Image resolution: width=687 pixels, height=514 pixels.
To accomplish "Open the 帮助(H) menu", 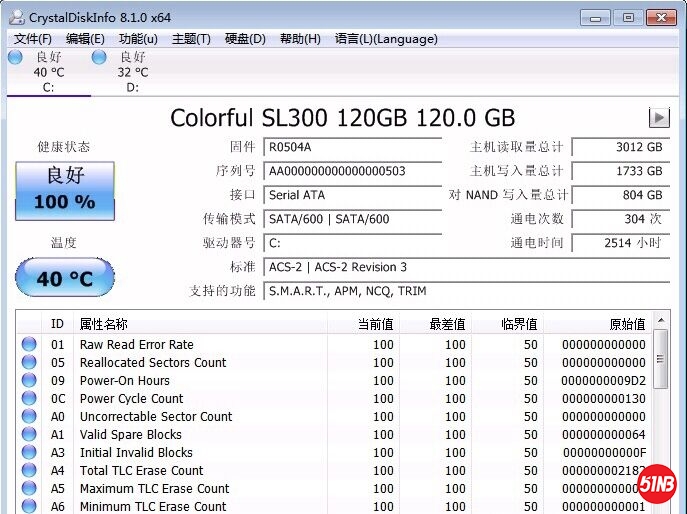I will 300,39.
